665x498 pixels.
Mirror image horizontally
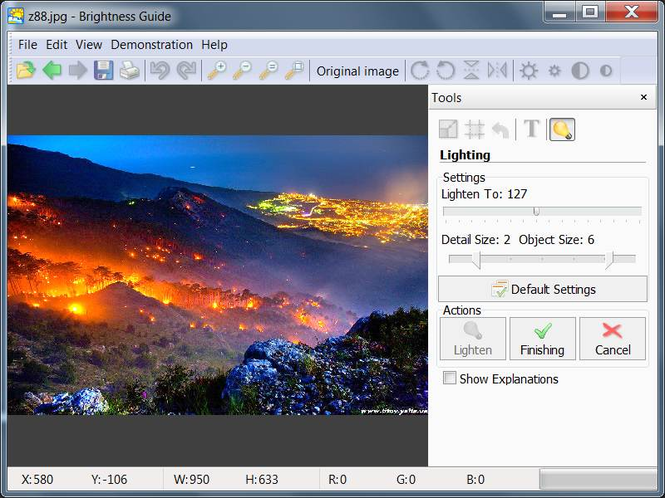(497, 70)
